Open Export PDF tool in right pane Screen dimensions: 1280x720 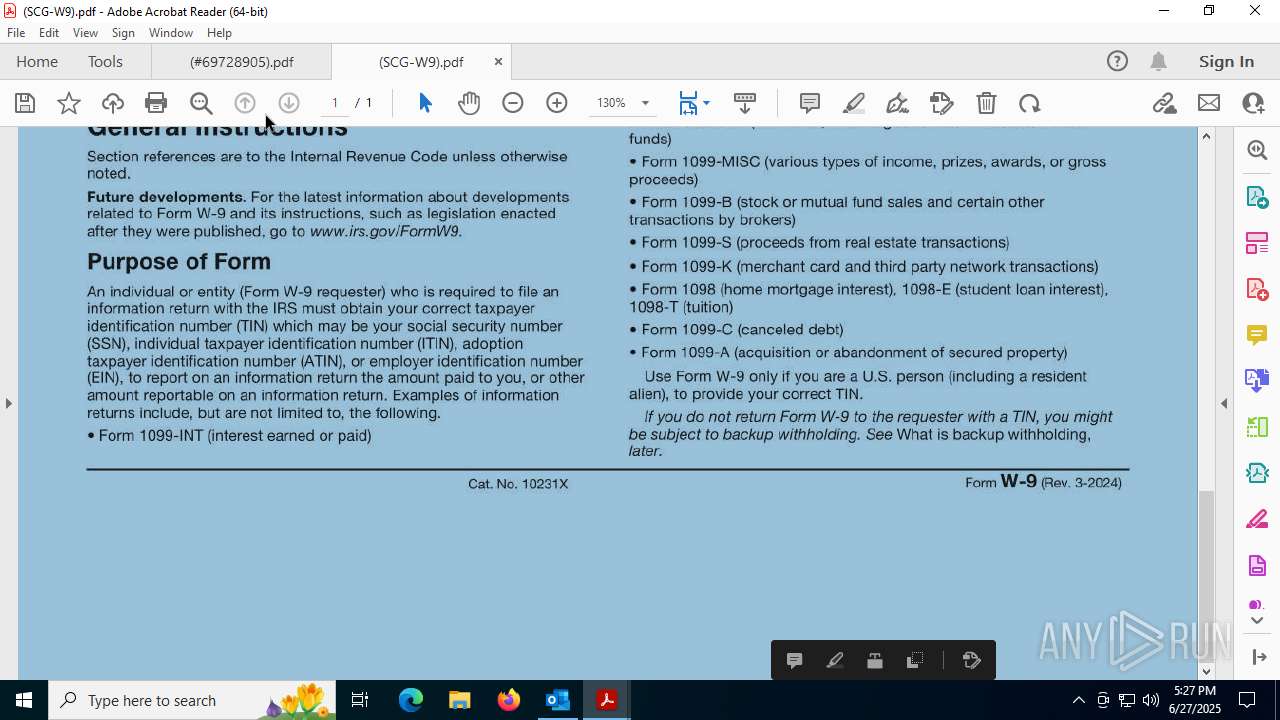[x=1257, y=196]
